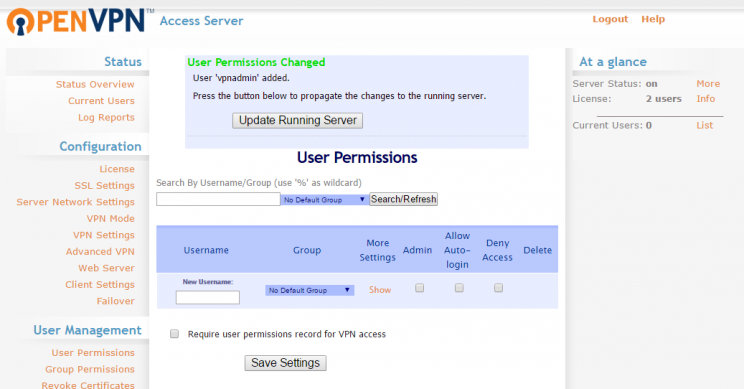The width and height of the screenshot is (744, 389).
Task: Focus the New Username input field
Action: coord(208,297)
